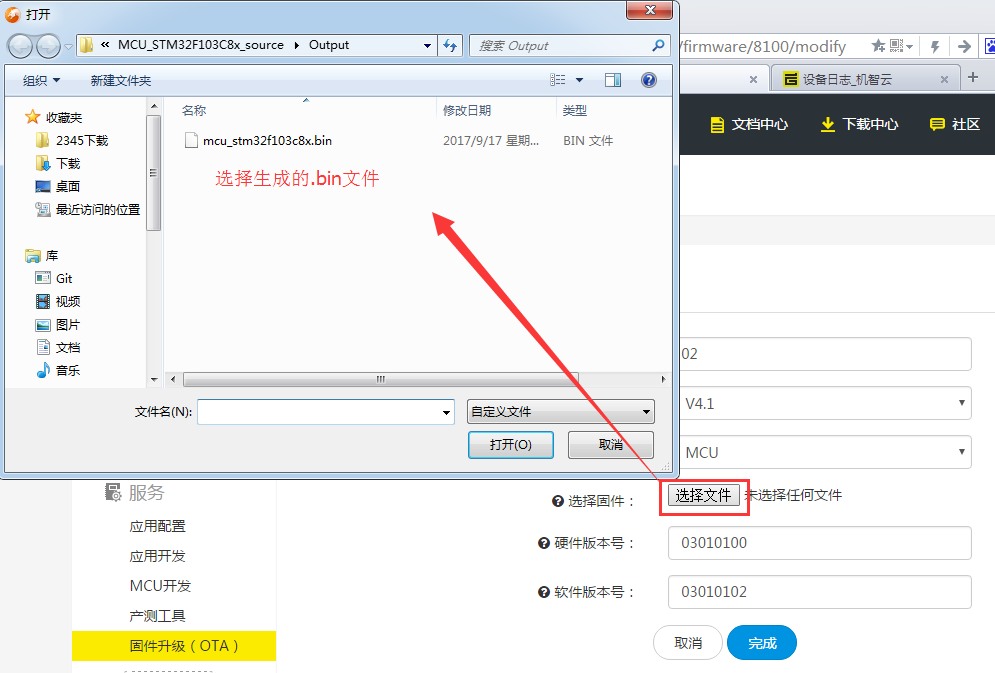Click the 打开(O) button

(510, 444)
